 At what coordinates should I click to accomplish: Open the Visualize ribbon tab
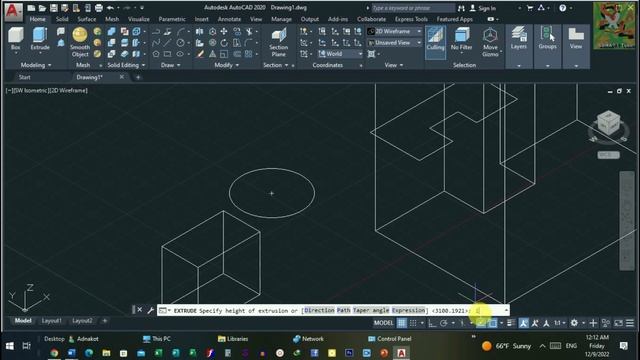click(138, 19)
